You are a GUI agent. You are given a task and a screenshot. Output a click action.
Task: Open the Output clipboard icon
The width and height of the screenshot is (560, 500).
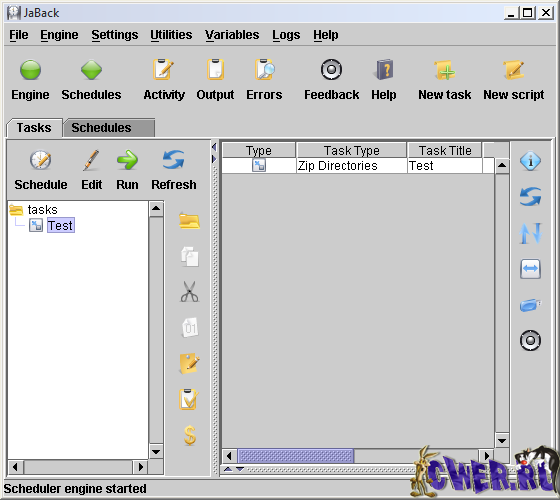pyautogui.click(x=215, y=70)
